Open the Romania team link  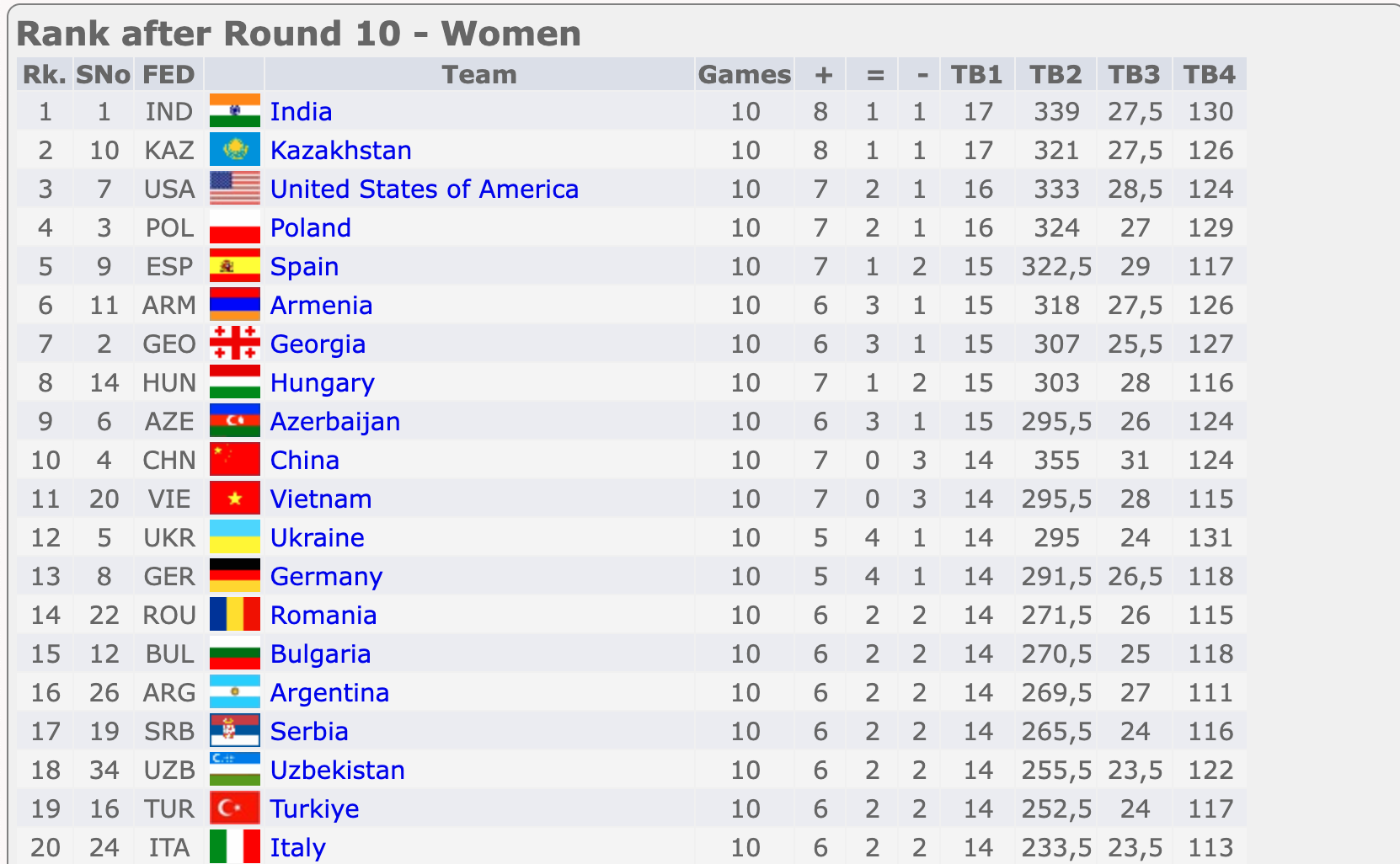(323, 616)
